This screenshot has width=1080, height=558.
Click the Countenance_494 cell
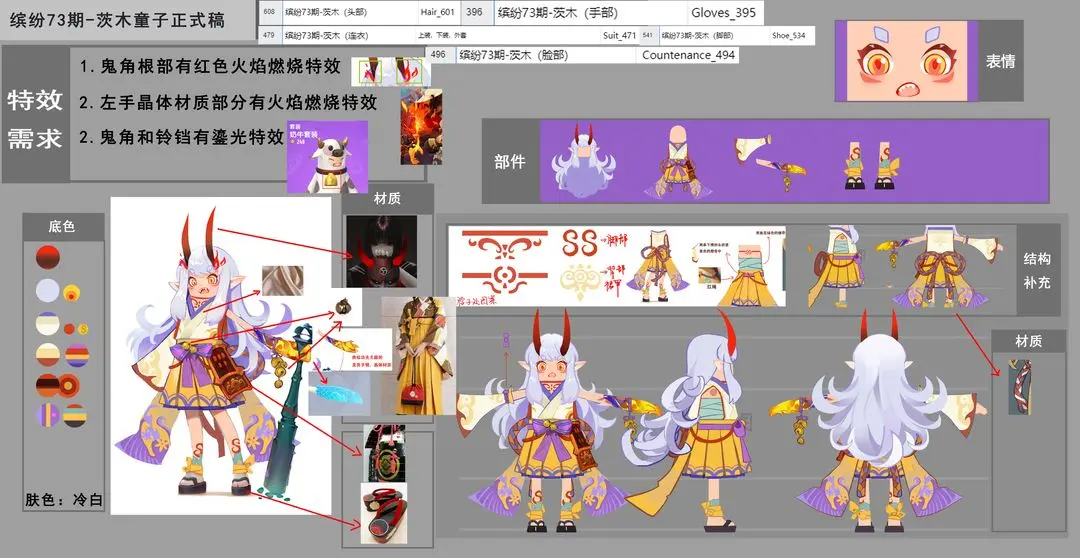(688, 55)
